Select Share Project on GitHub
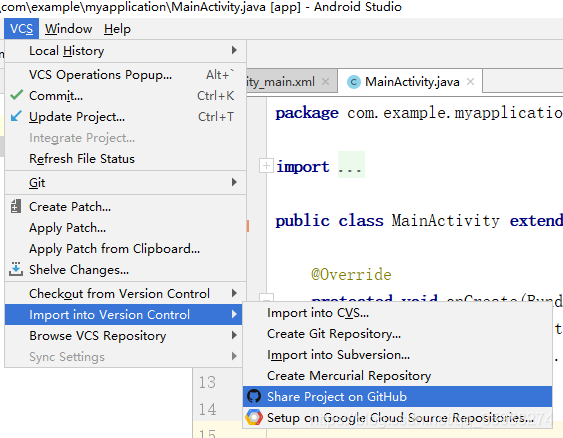563x438 pixels. [x=397, y=396]
